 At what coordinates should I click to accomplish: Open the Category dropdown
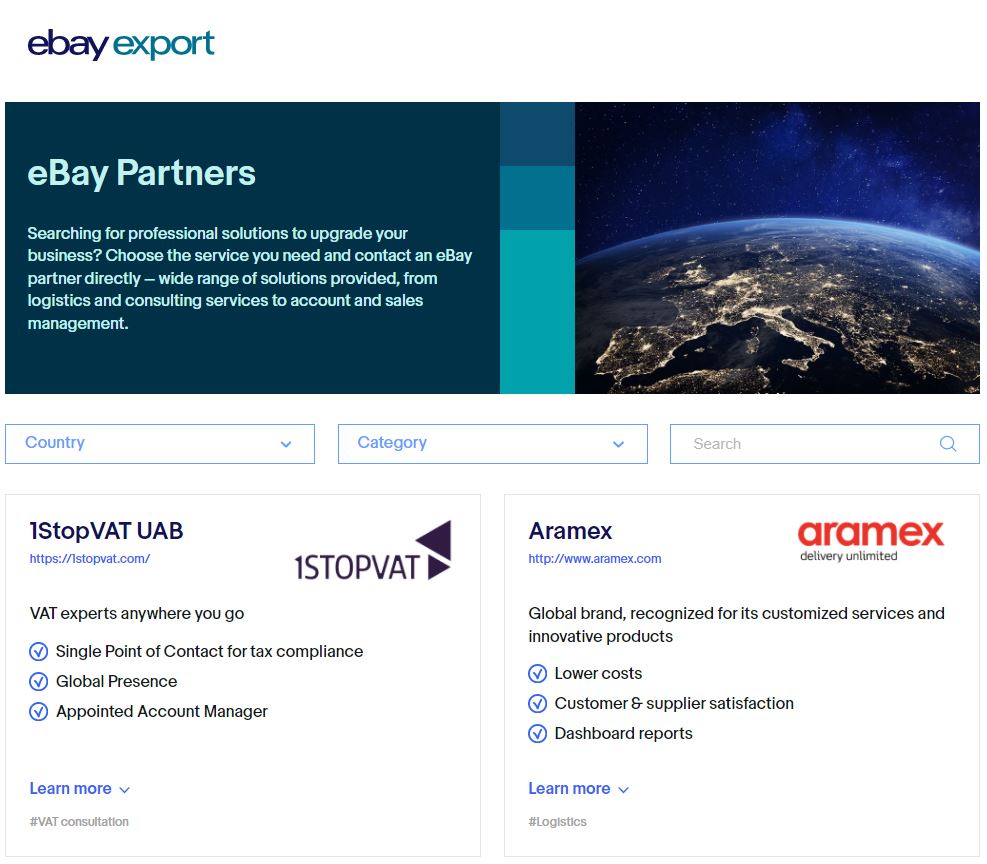tap(492, 444)
